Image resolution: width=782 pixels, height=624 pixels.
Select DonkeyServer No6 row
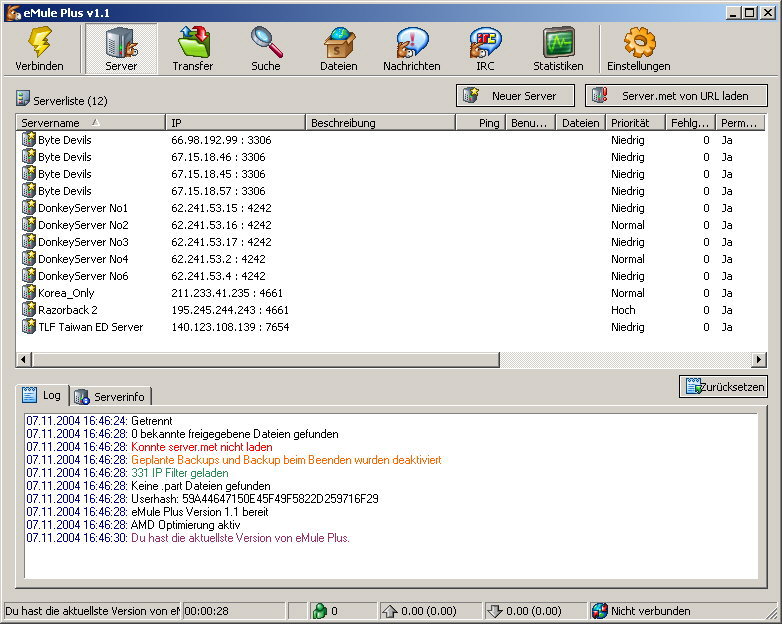point(391,275)
